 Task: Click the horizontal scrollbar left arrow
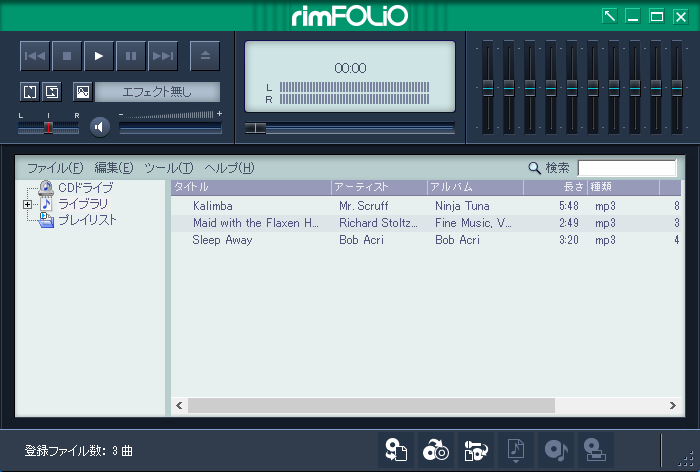[179, 405]
